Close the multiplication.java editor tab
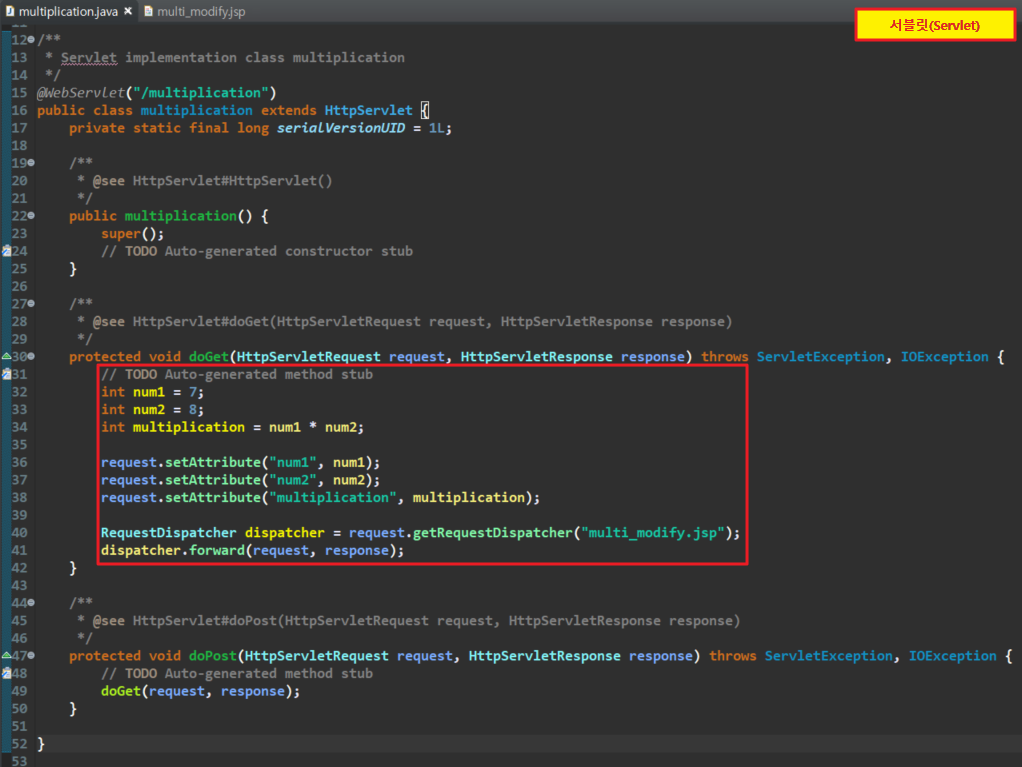Viewport: 1022px width, 767px height. coord(128,11)
